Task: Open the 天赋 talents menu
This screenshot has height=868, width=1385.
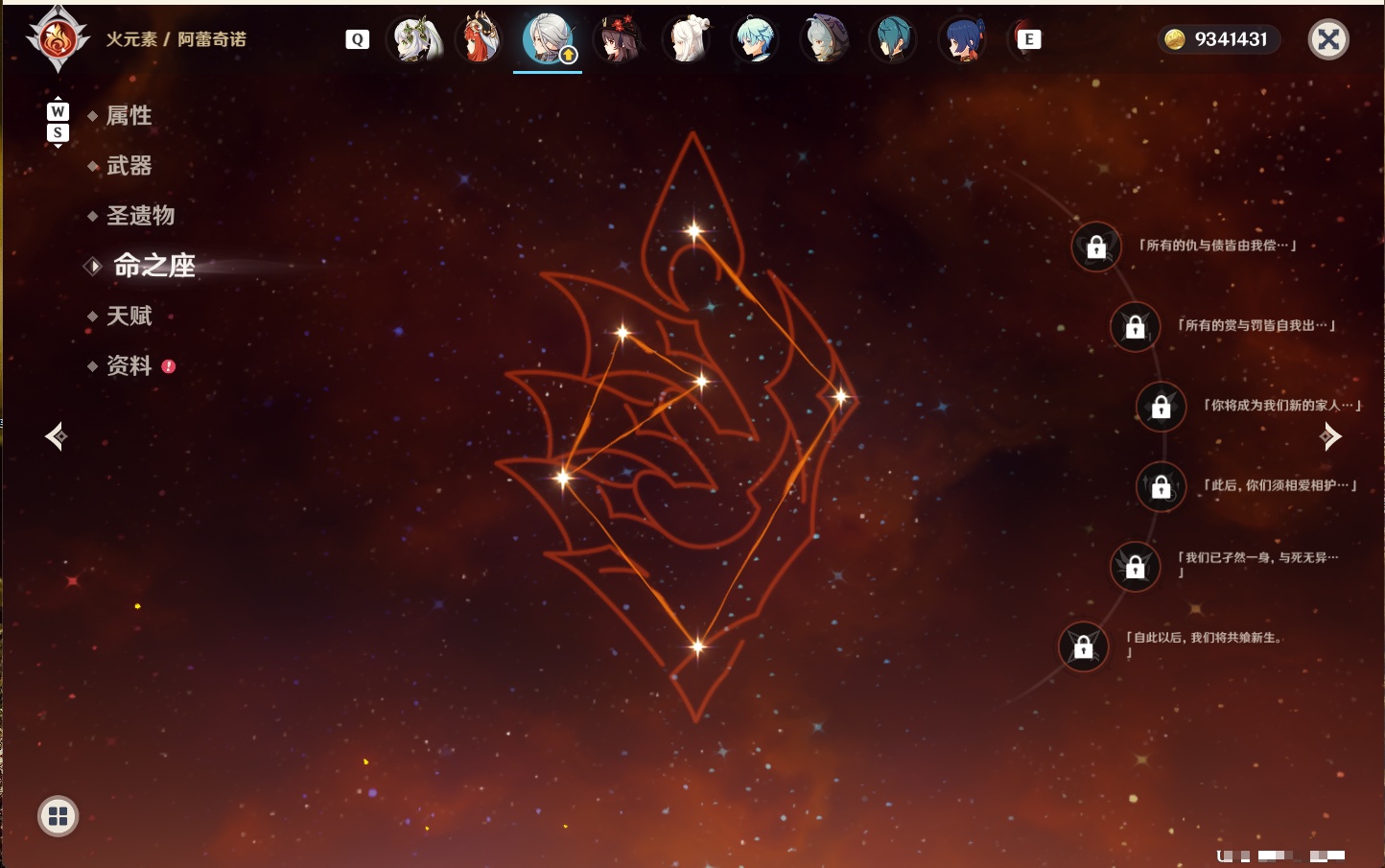Action: pos(129,316)
